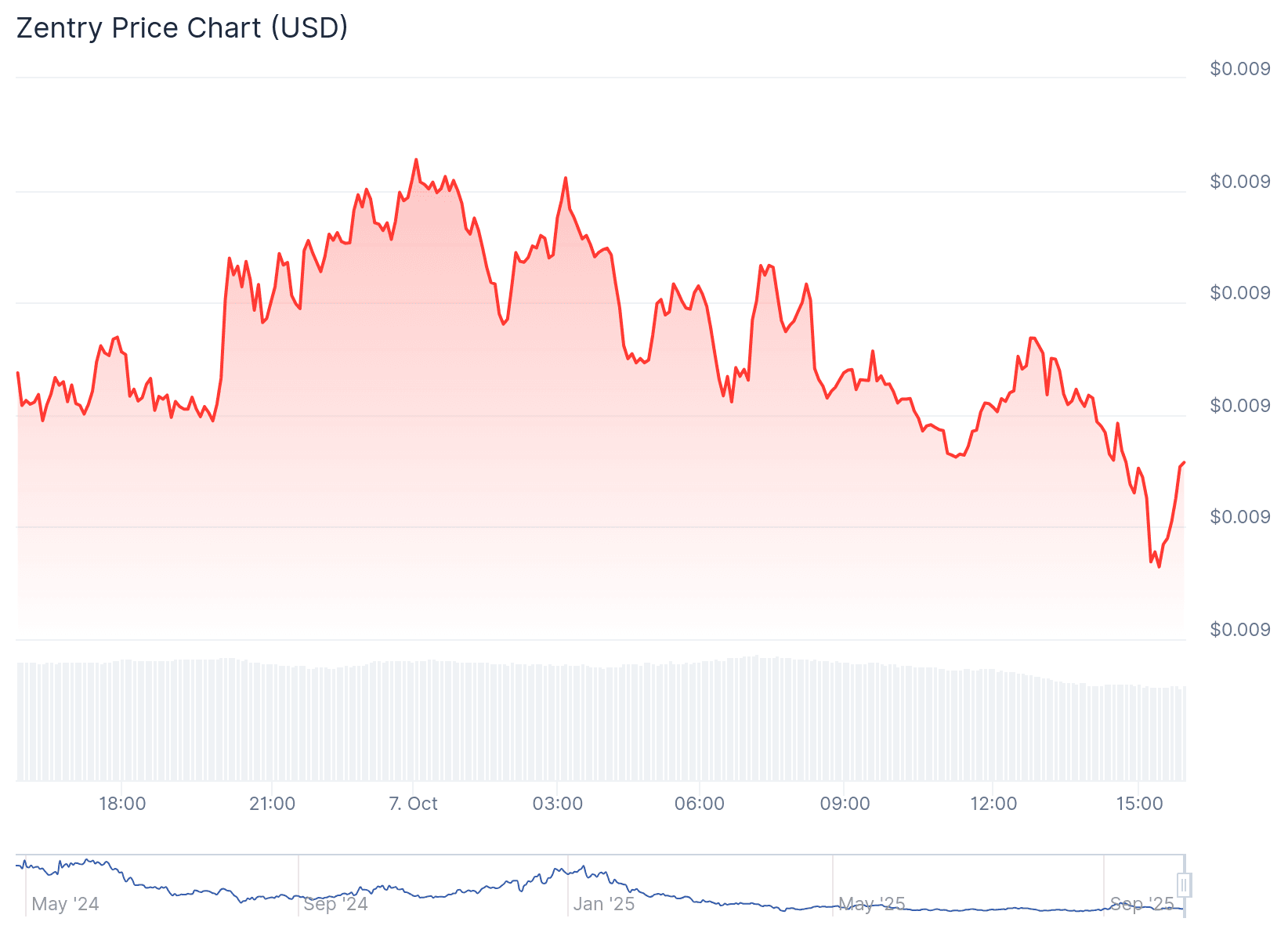The height and width of the screenshot is (940, 1288).
Task: Click the Zentry Price Chart (USD) title
Action: [182, 28]
